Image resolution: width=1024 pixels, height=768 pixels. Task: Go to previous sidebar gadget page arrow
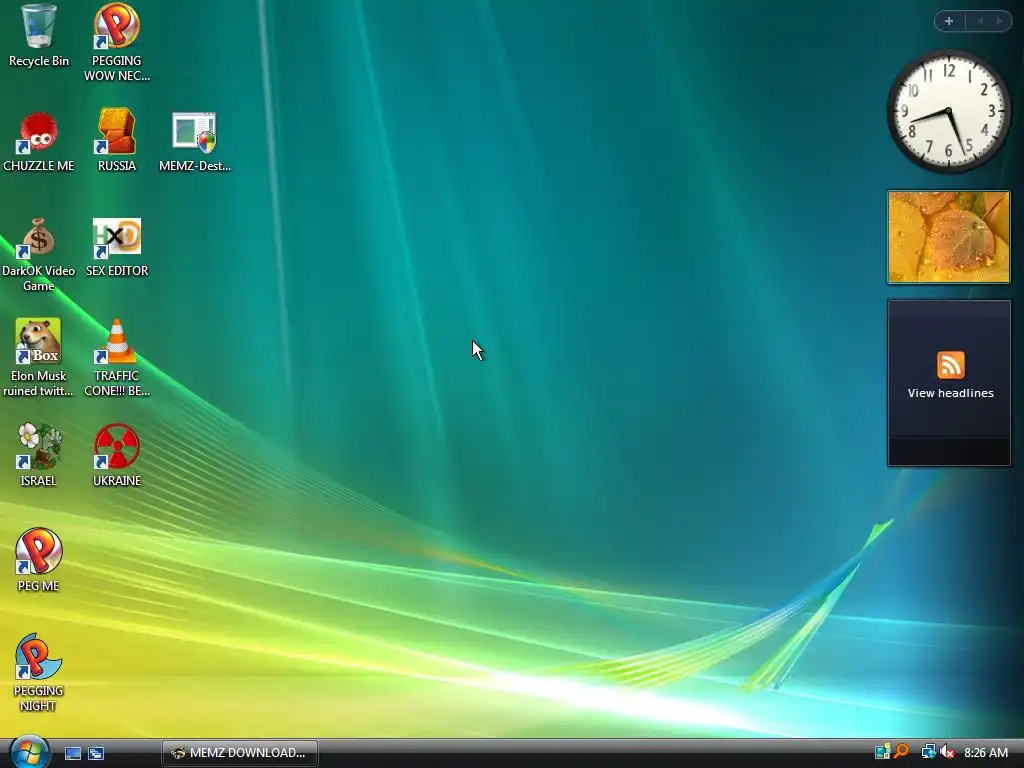(980, 21)
